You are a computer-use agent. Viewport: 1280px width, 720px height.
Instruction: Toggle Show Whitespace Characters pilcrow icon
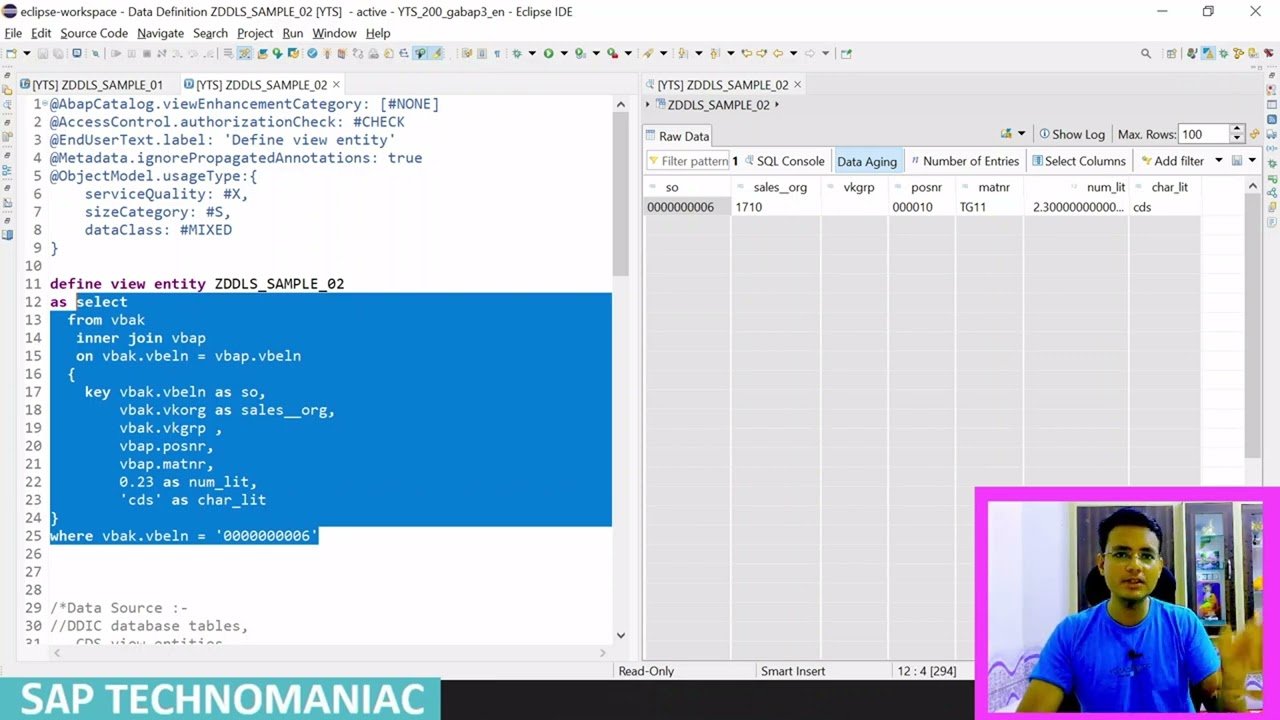[497, 53]
